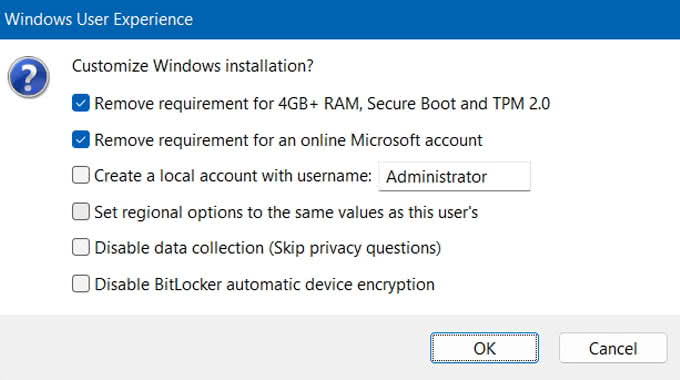Check Set regional options to same values
Screen dimensions: 680x380
pyautogui.click(x=81, y=212)
